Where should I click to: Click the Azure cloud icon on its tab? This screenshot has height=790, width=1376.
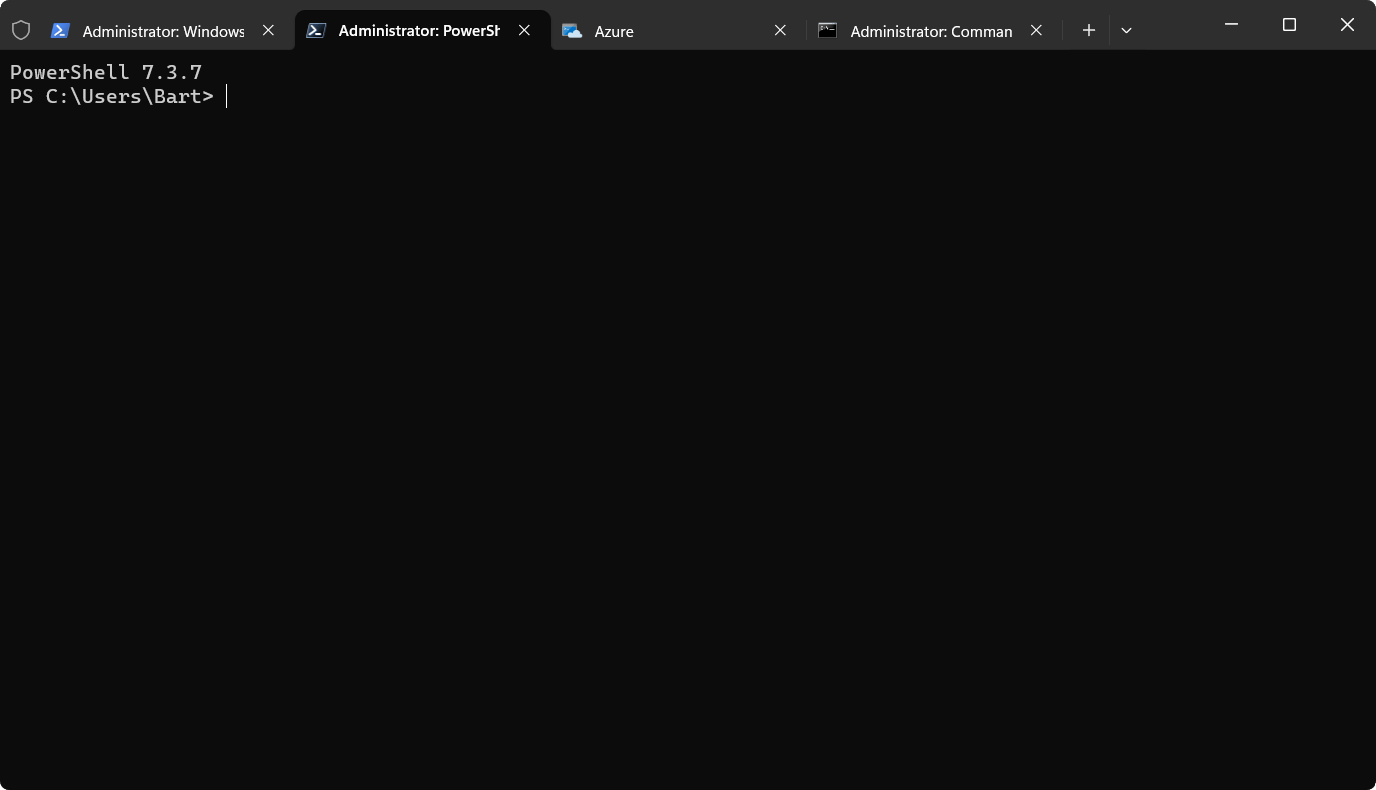[x=572, y=31]
